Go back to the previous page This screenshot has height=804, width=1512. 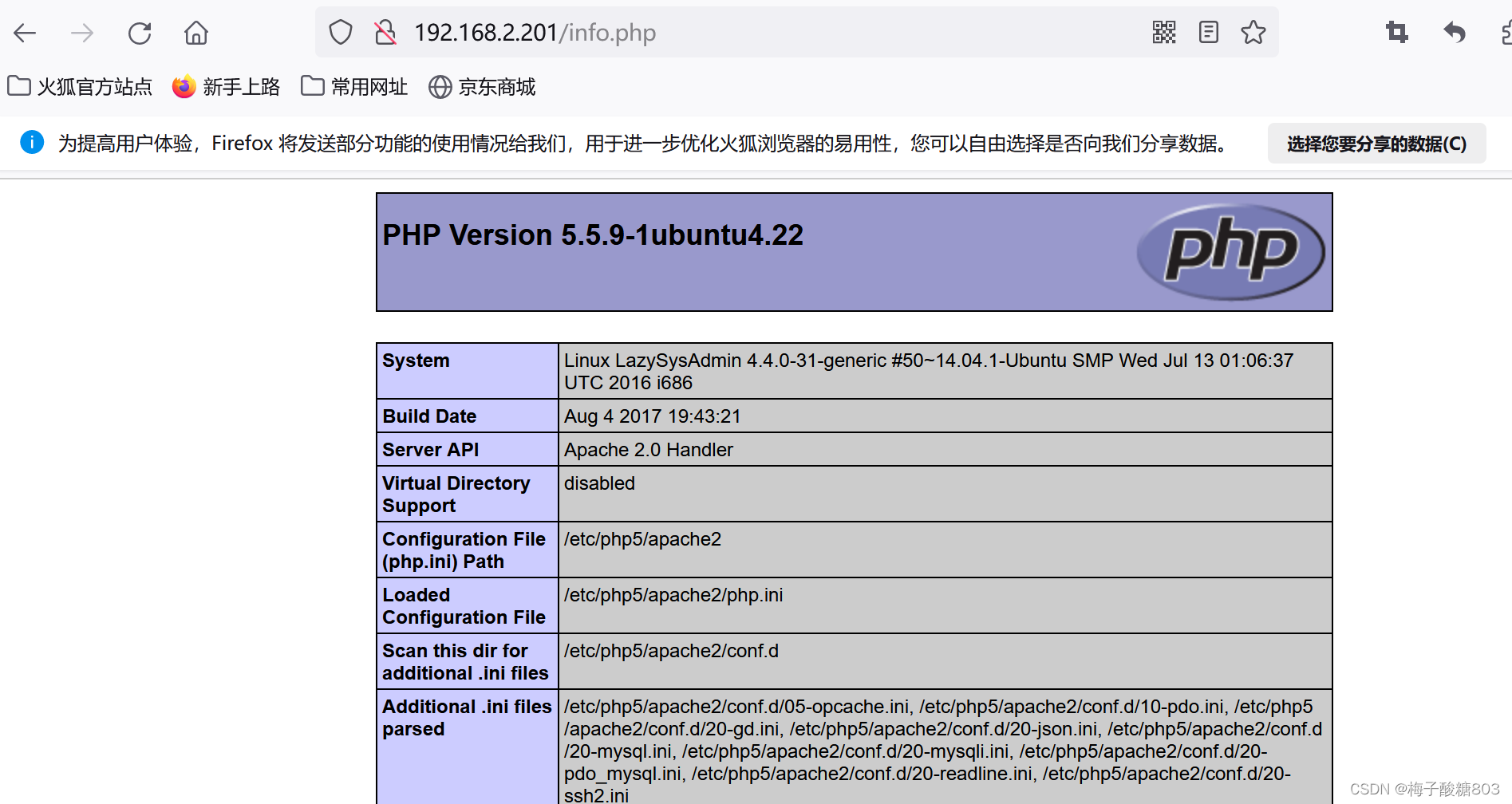tap(26, 33)
